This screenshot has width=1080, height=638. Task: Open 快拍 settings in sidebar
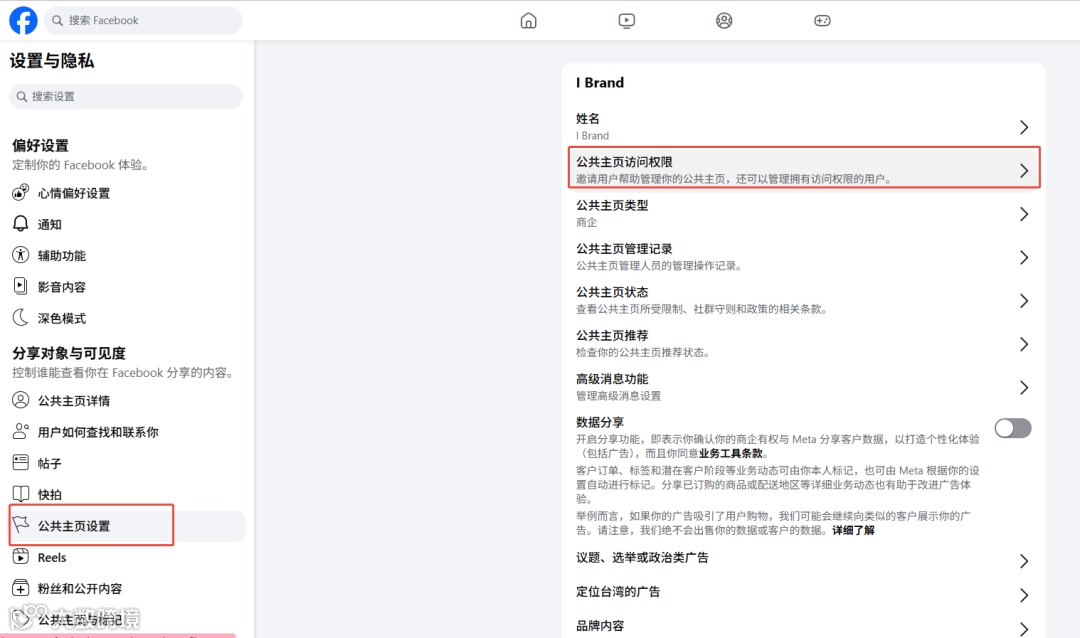127,495
